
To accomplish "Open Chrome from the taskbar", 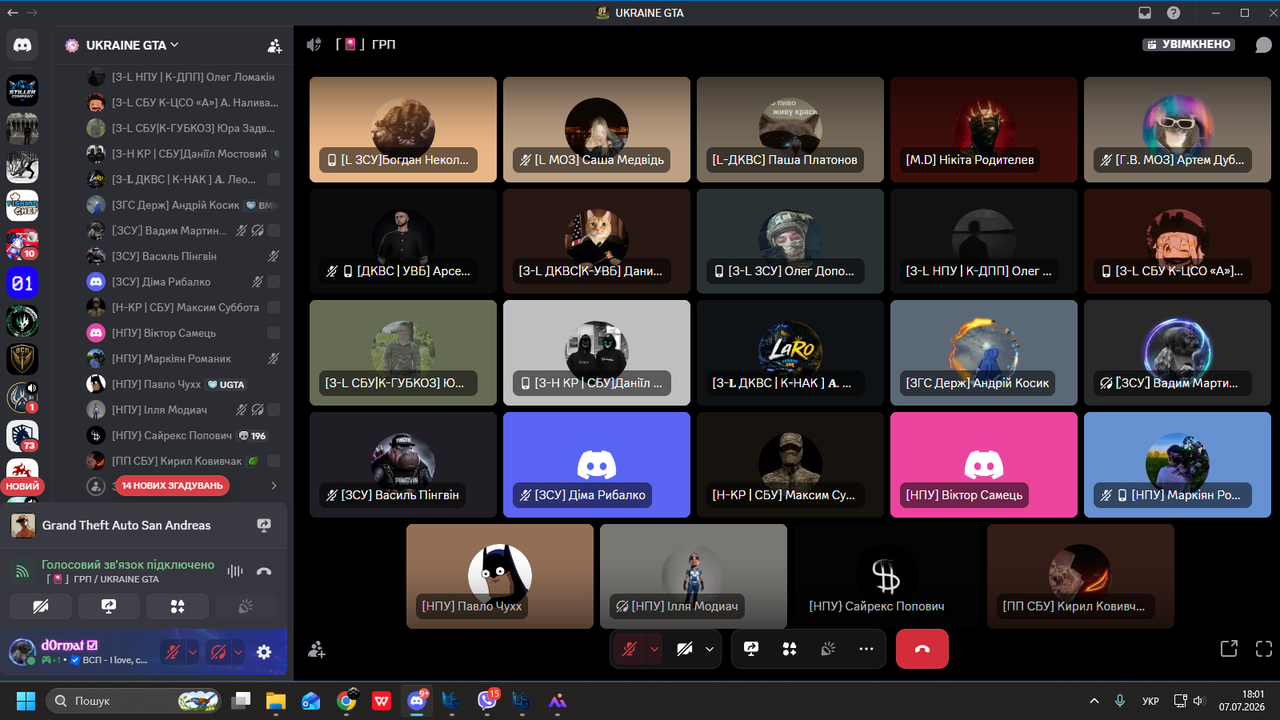I will tap(346, 701).
